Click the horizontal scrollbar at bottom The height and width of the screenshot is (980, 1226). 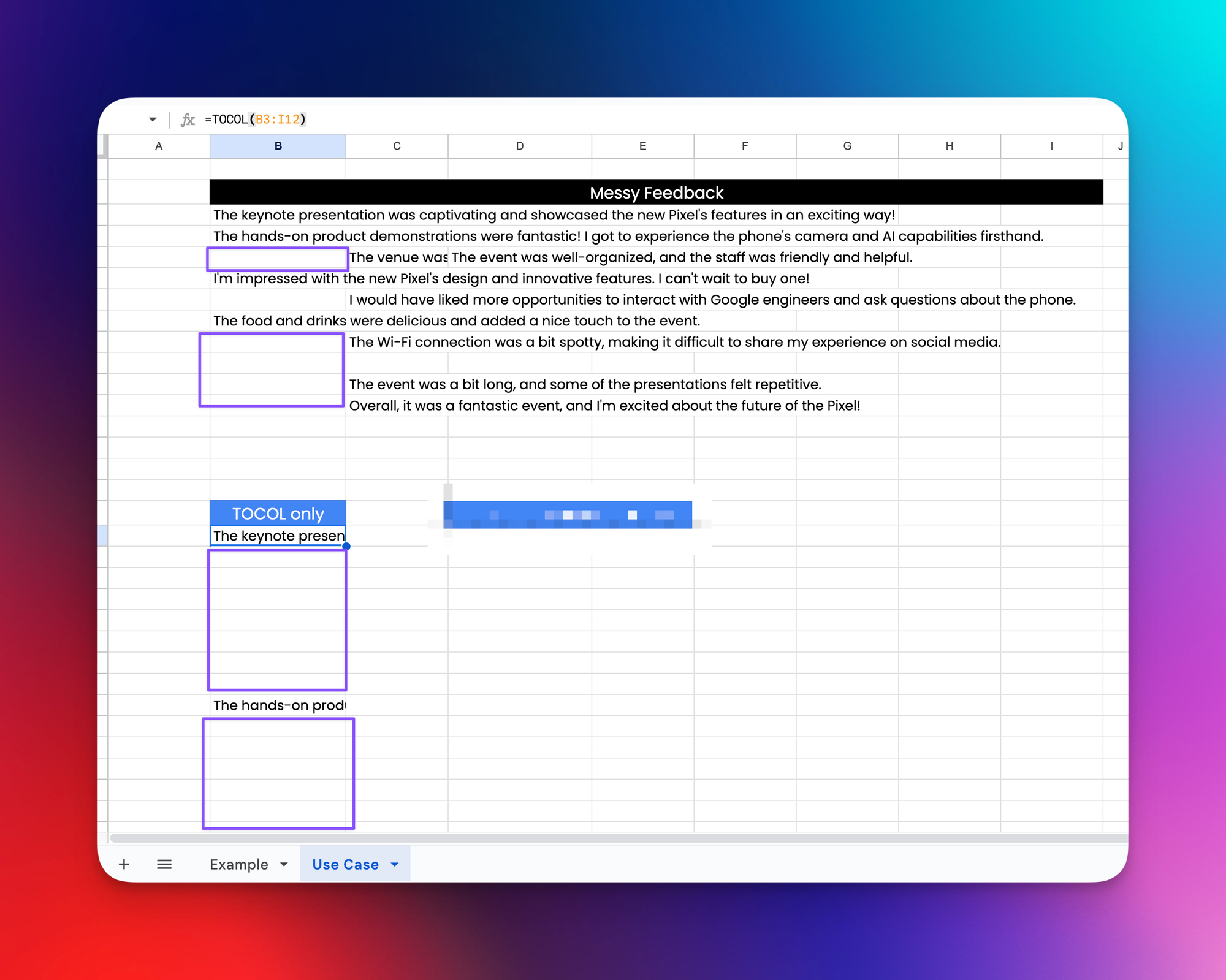(613, 838)
